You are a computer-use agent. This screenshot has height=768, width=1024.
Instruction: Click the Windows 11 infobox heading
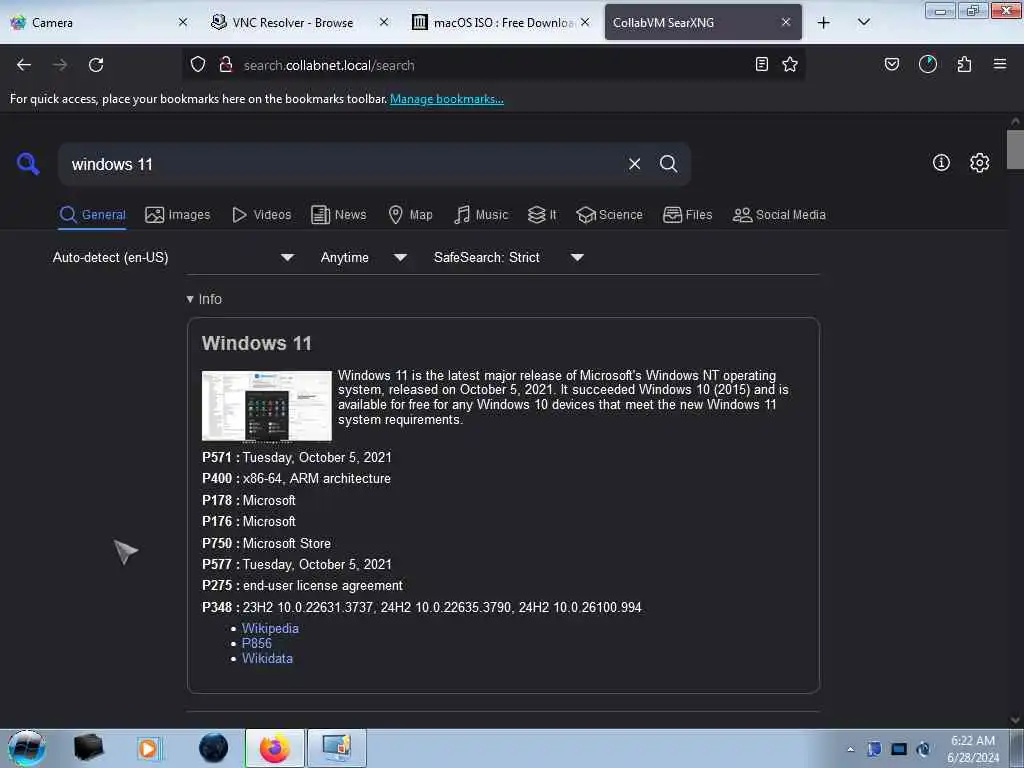point(257,343)
